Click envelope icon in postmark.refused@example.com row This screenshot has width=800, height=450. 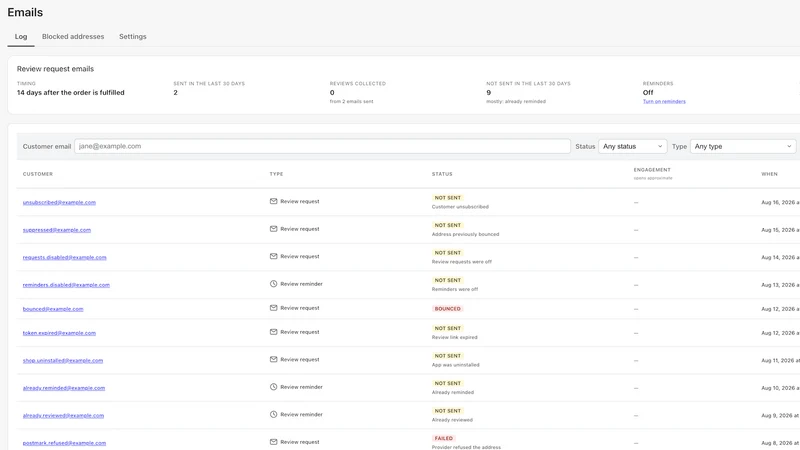point(273,442)
